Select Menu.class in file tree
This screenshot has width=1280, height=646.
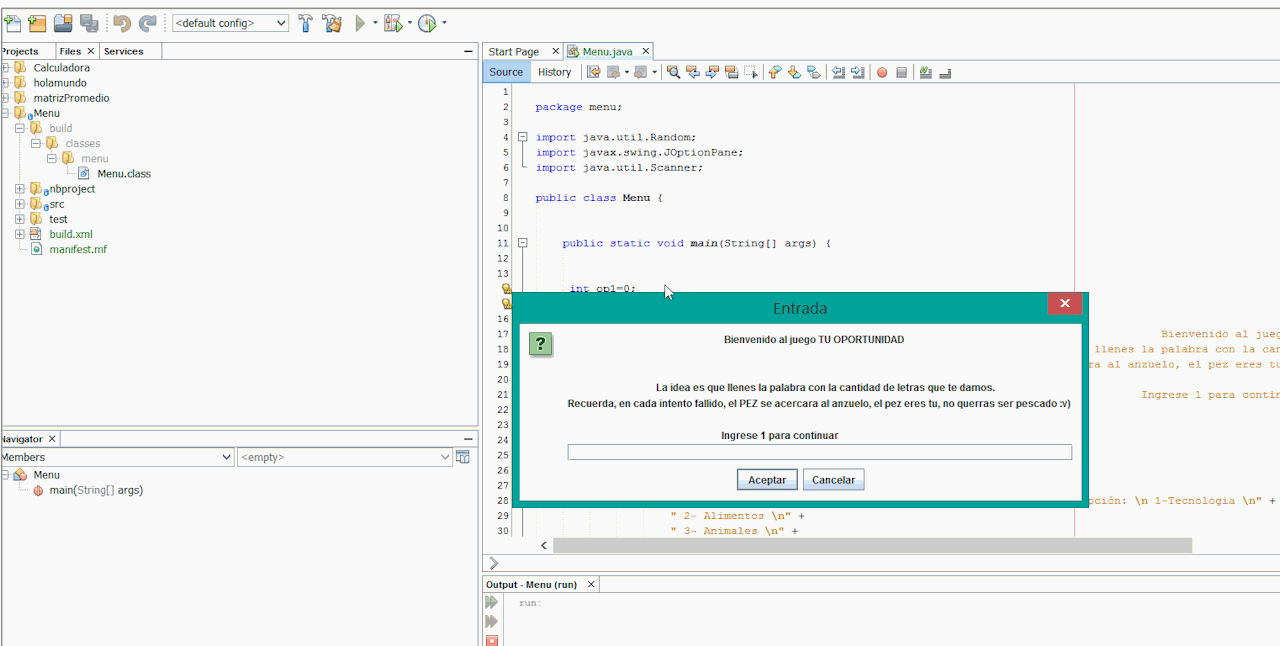(x=124, y=174)
